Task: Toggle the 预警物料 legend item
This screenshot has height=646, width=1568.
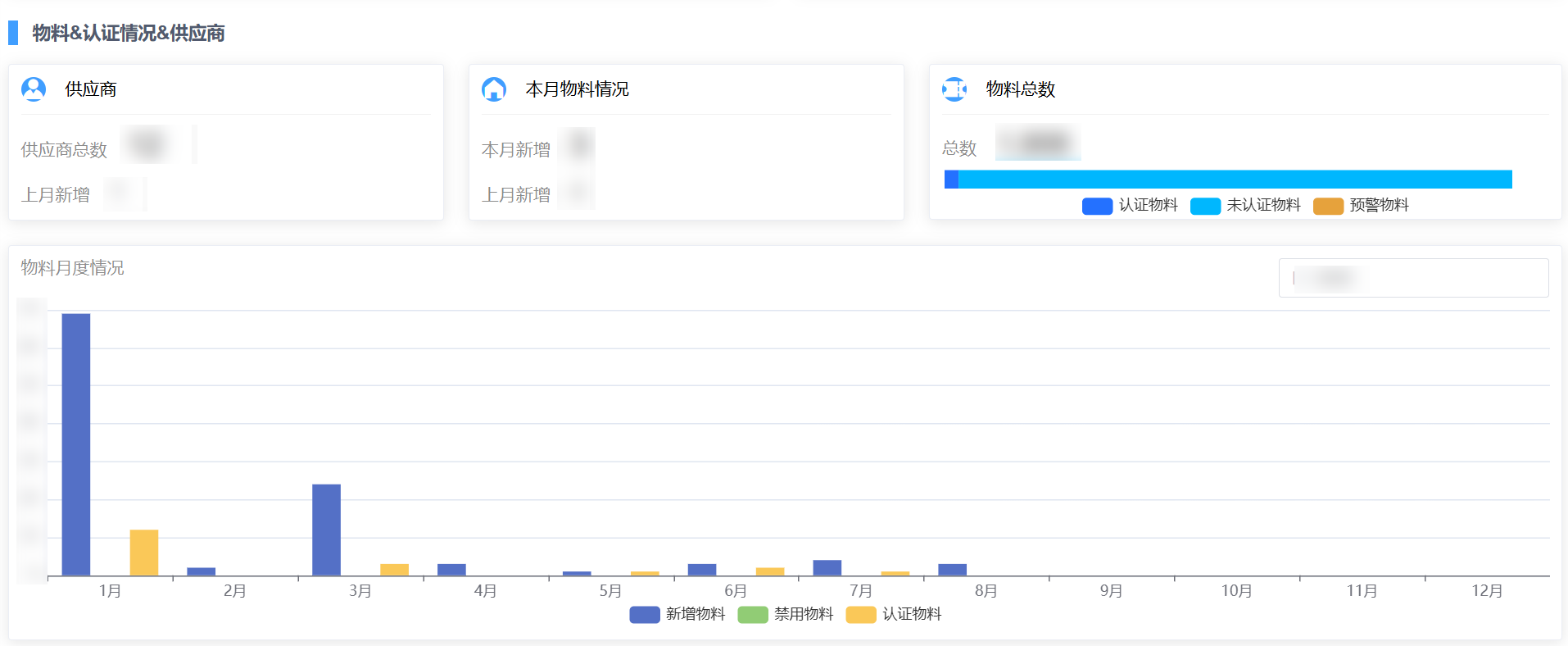Action: coord(1361,206)
